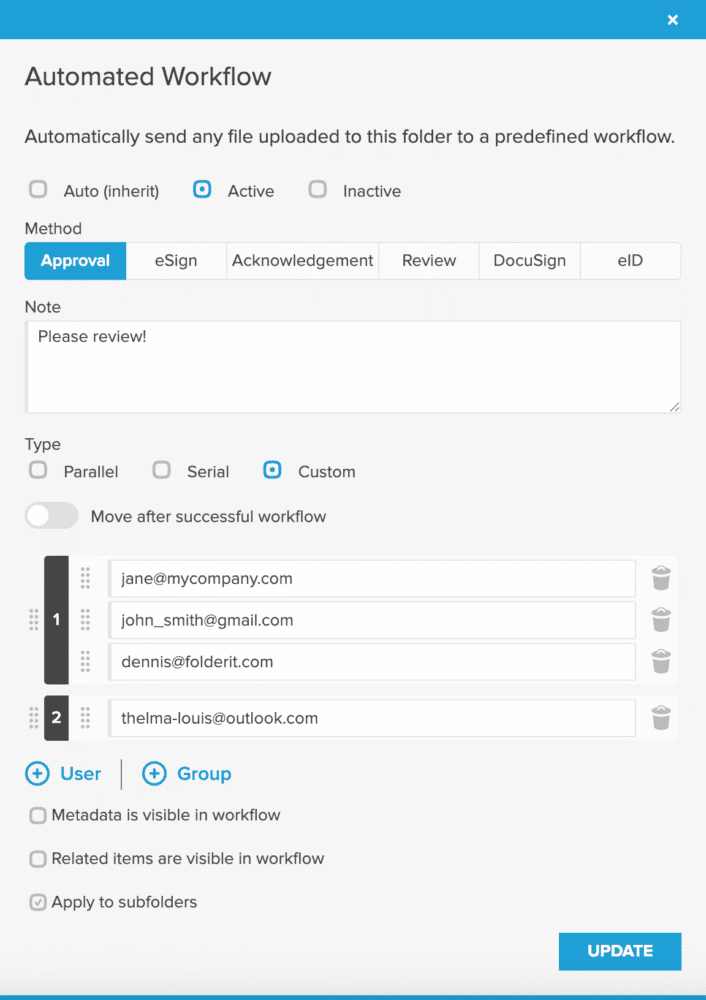Click the plus icon to add Group
This screenshot has width=706, height=1000.
(x=154, y=774)
